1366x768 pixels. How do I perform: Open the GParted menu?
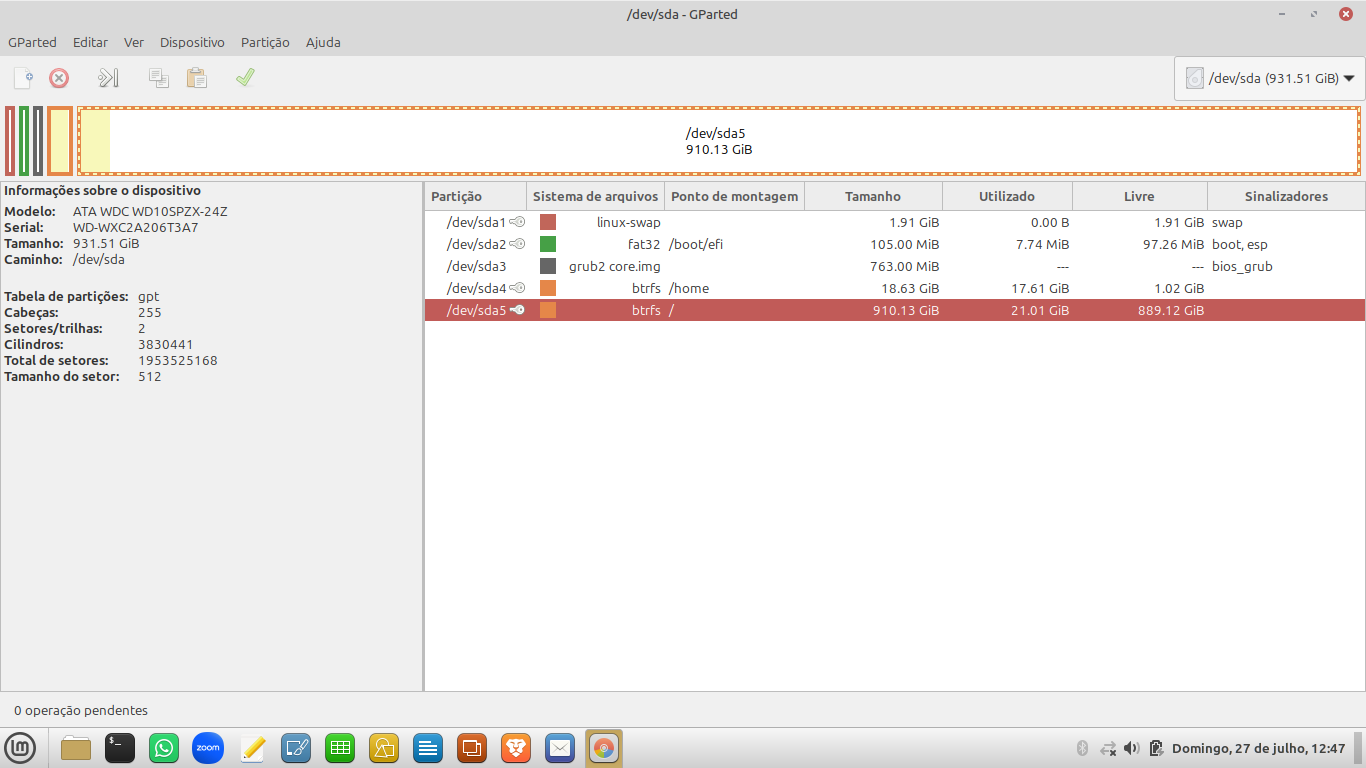(x=32, y=42)
